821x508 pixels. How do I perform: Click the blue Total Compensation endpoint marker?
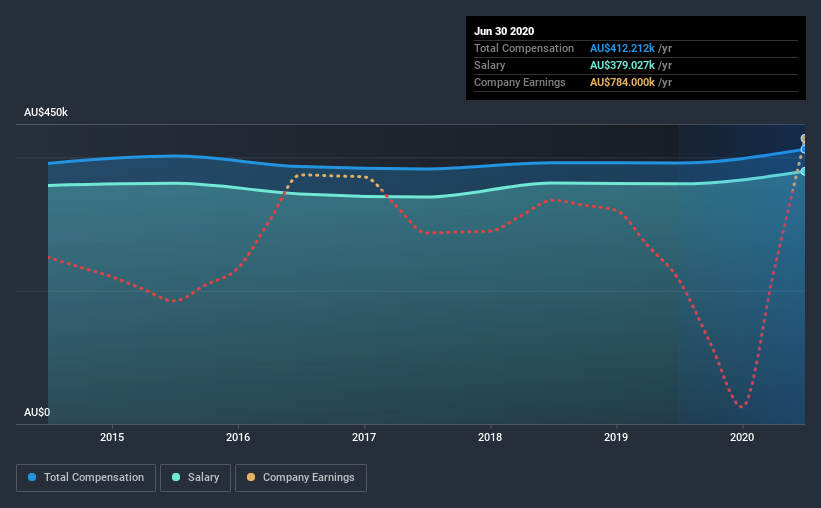[x=803, y=150]
